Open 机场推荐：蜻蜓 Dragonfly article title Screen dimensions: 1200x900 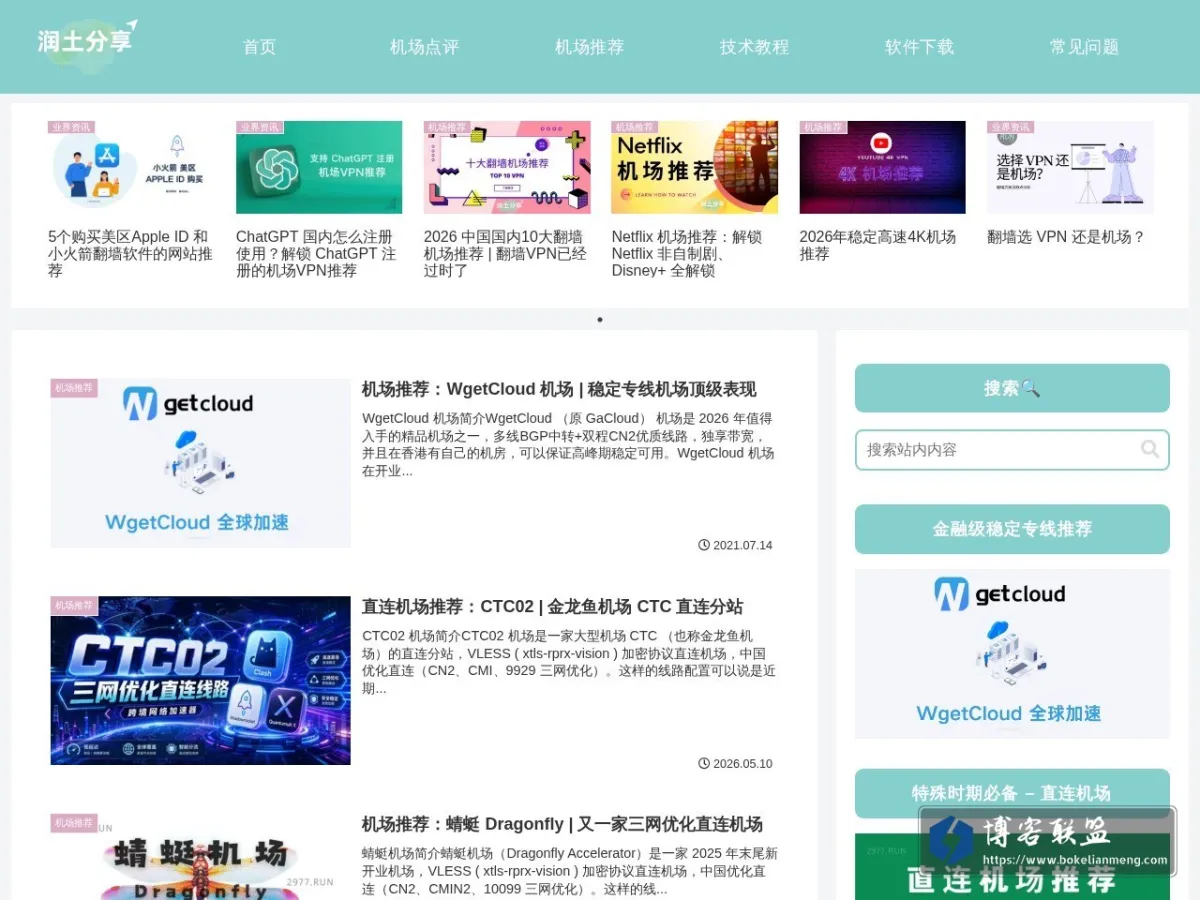click(562, 824)
